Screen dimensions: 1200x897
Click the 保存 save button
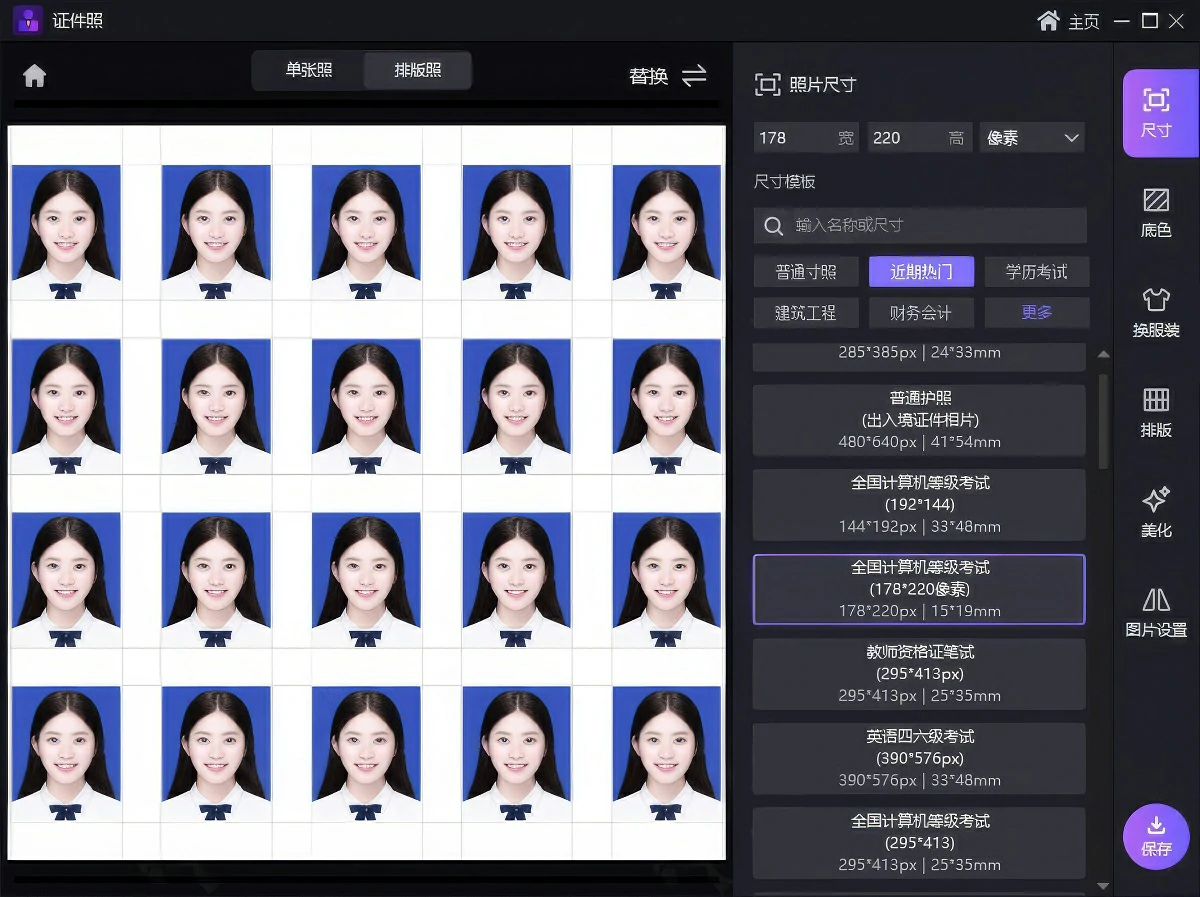1156,836
